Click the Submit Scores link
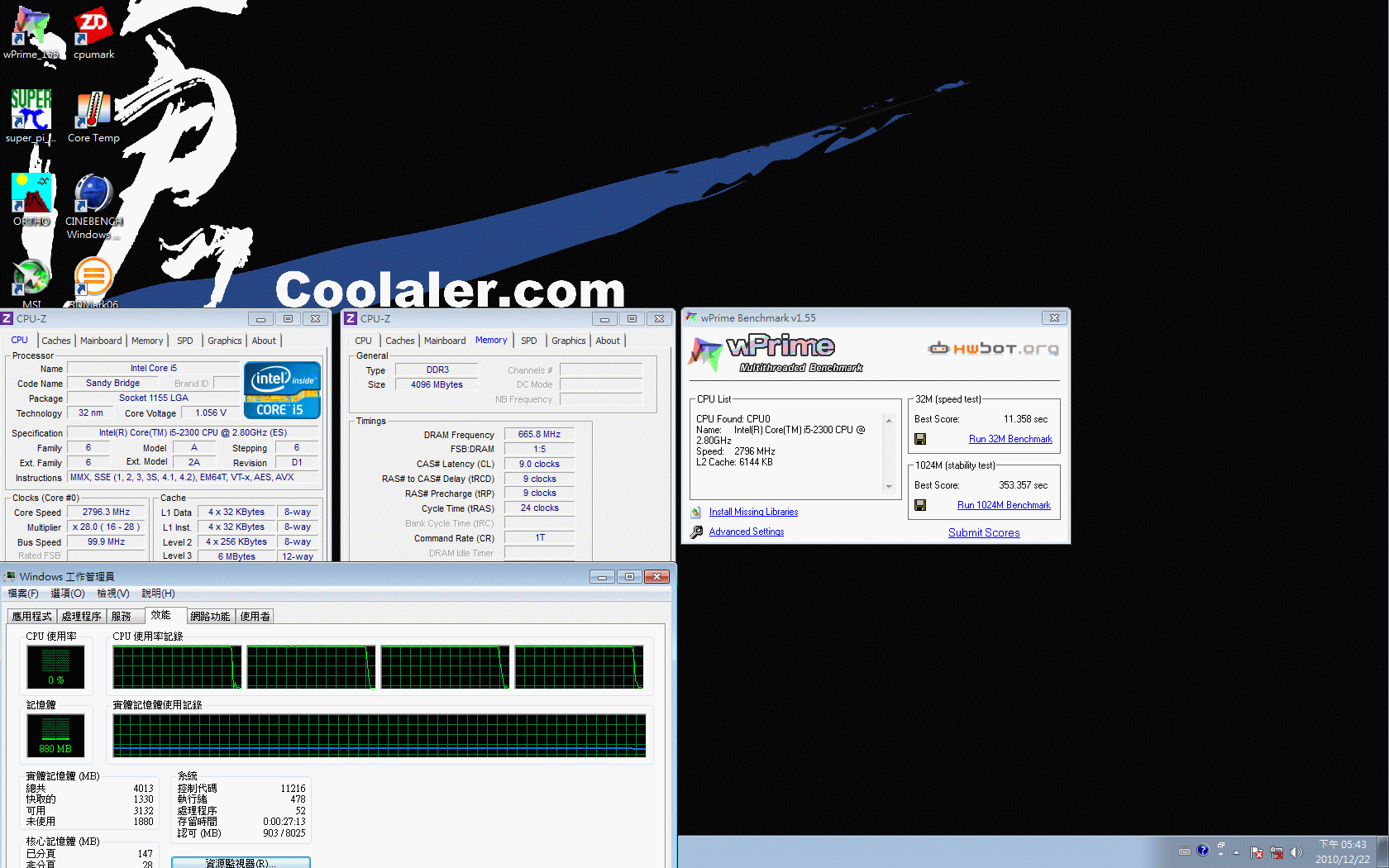 (984, 532)
